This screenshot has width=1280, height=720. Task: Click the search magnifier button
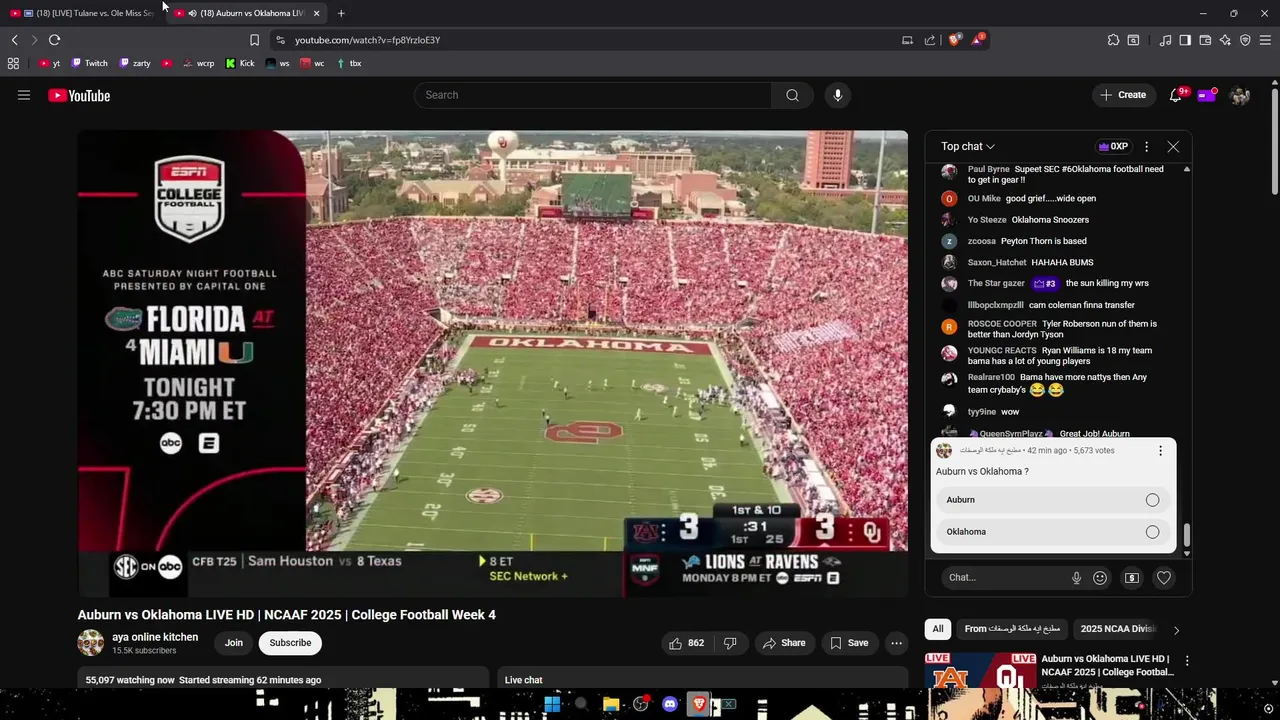pos(792,95)
